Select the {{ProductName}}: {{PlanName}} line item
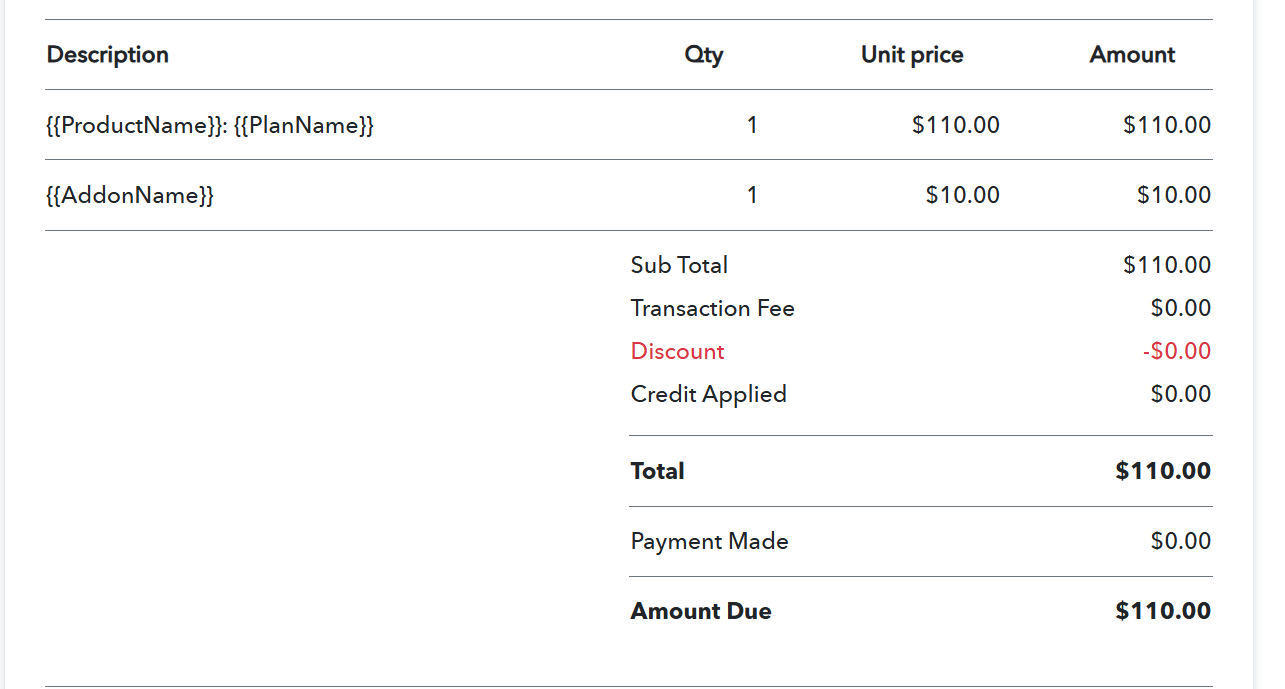 [210, 125]
